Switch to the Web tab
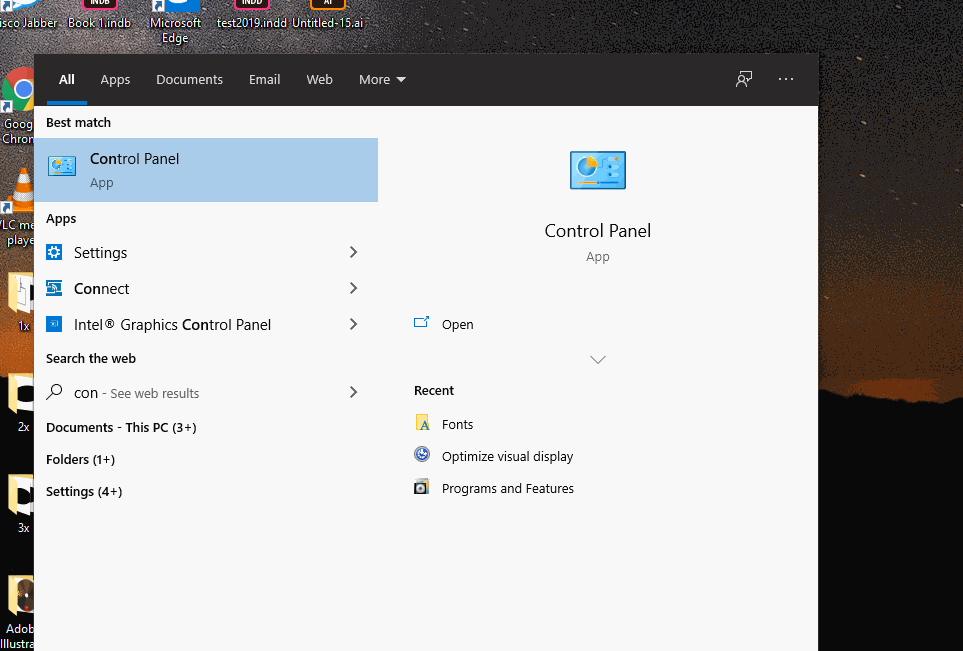This screenshot has width=963, height=651. coord(319,80)
